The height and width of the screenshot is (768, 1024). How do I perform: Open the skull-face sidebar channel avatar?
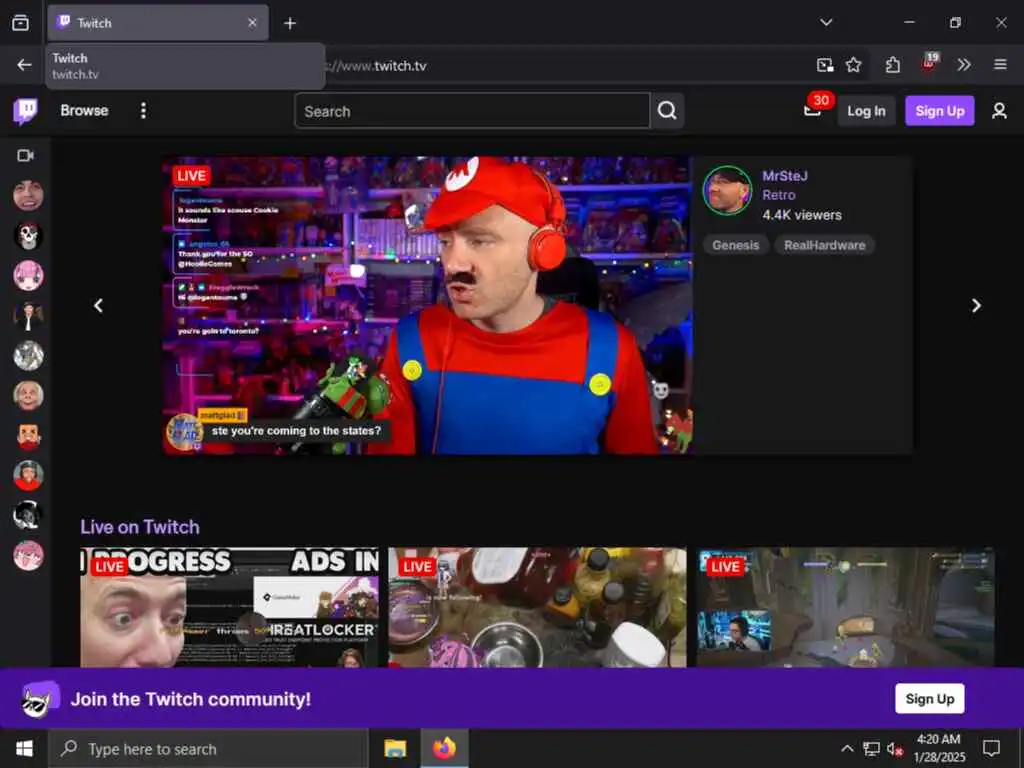28,236
